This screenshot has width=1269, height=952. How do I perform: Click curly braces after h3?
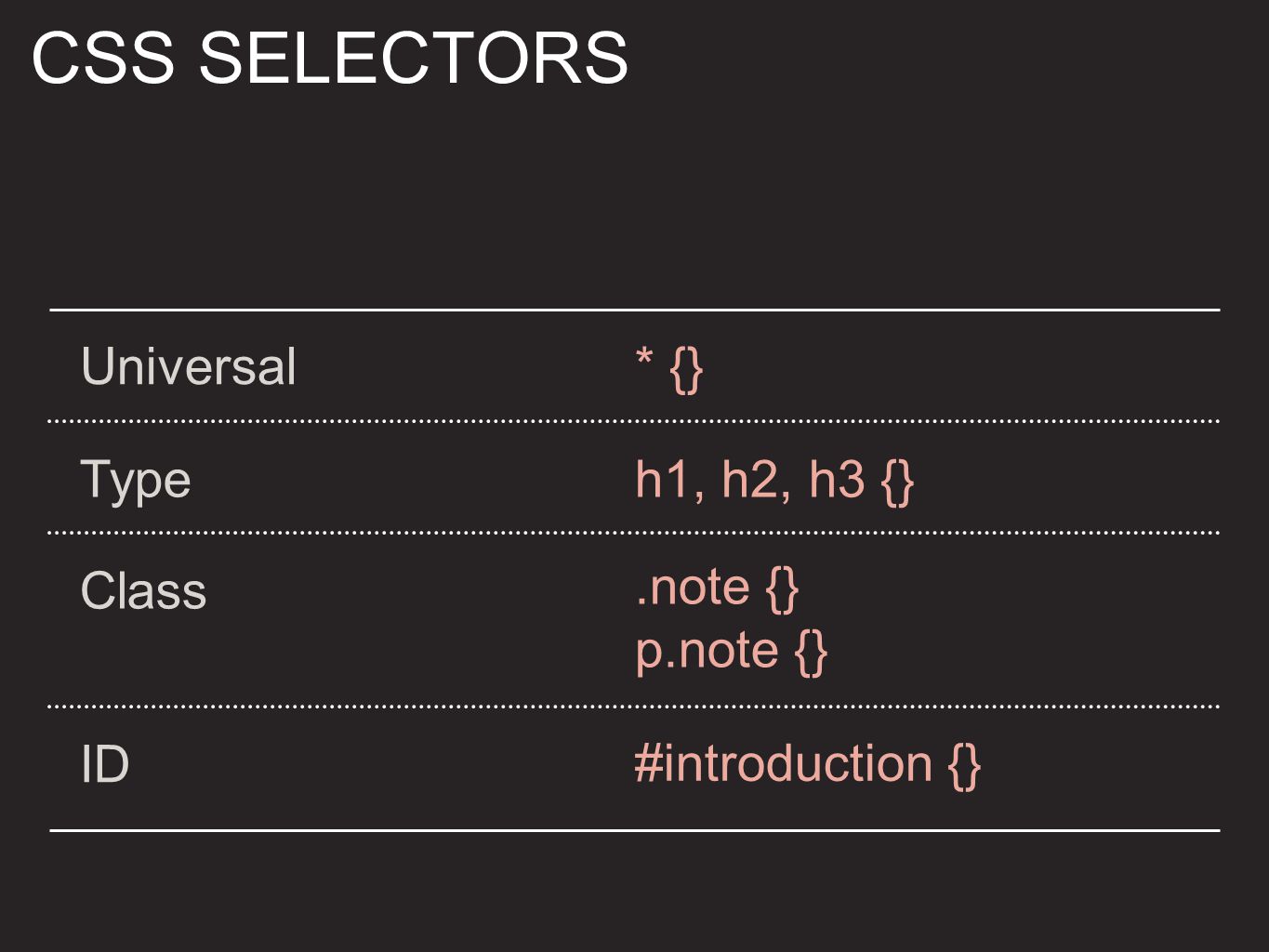tap(897, 483)
